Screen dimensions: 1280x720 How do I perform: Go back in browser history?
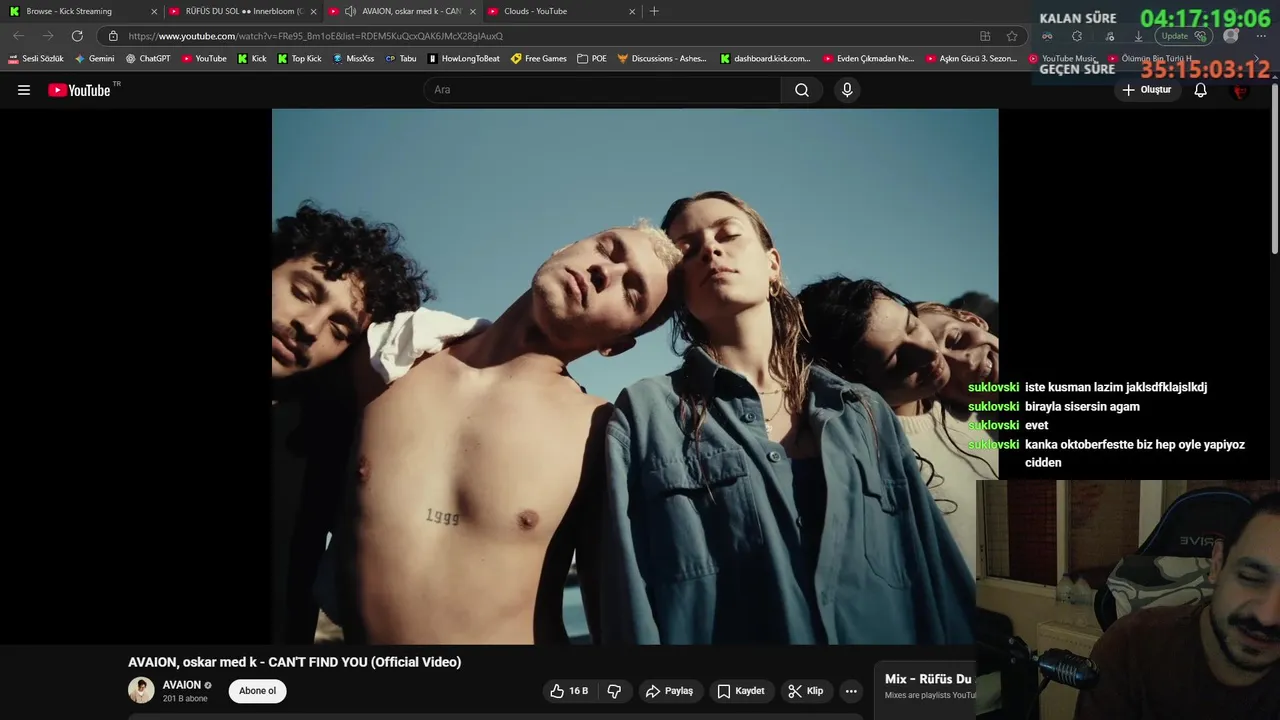coord(18,36)
